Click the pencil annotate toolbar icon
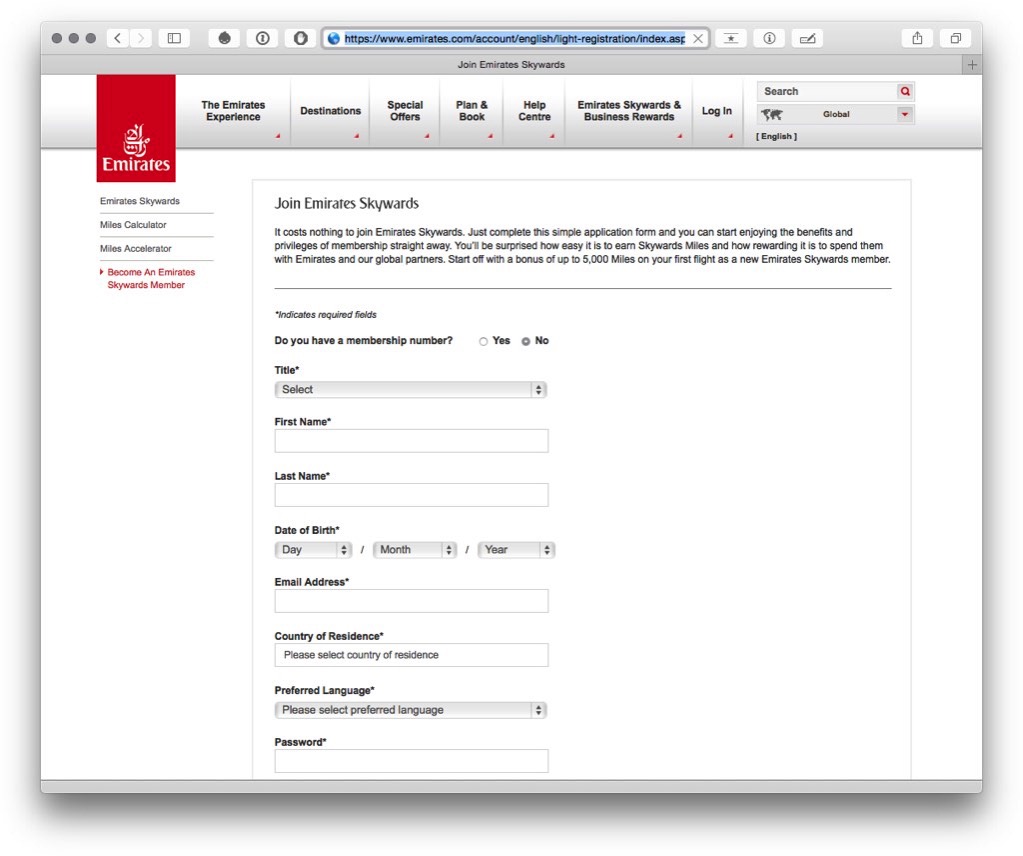This screenshot has width=1023, height=856. 807,38
